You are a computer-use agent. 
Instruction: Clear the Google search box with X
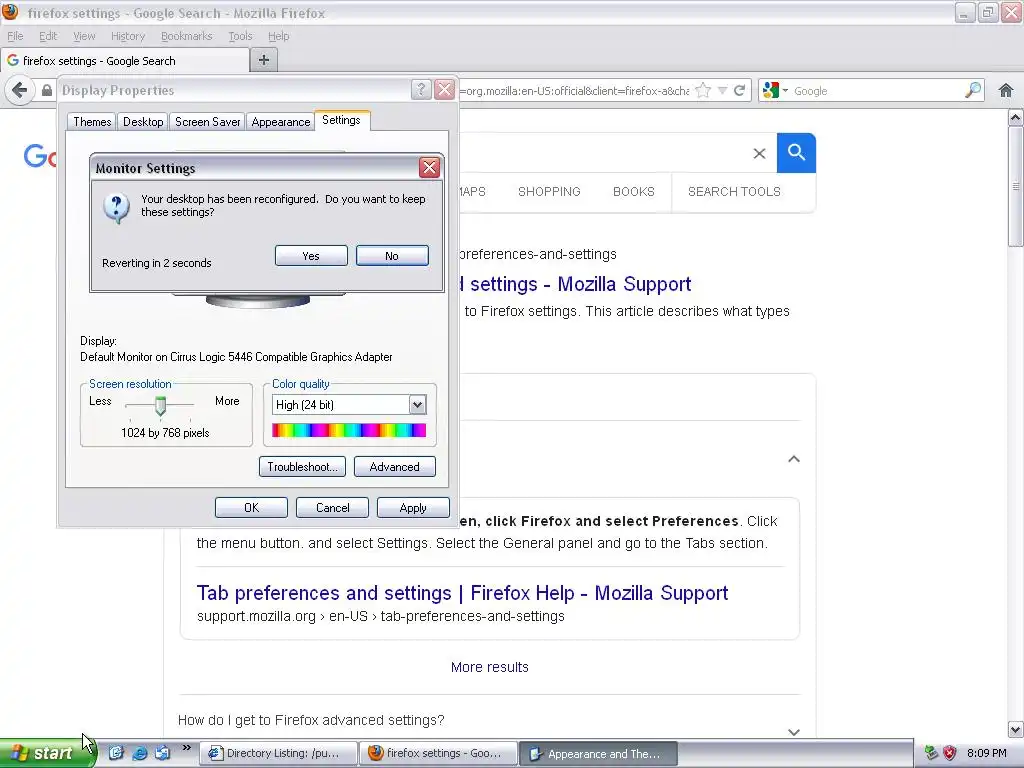[x=759, y=153]
